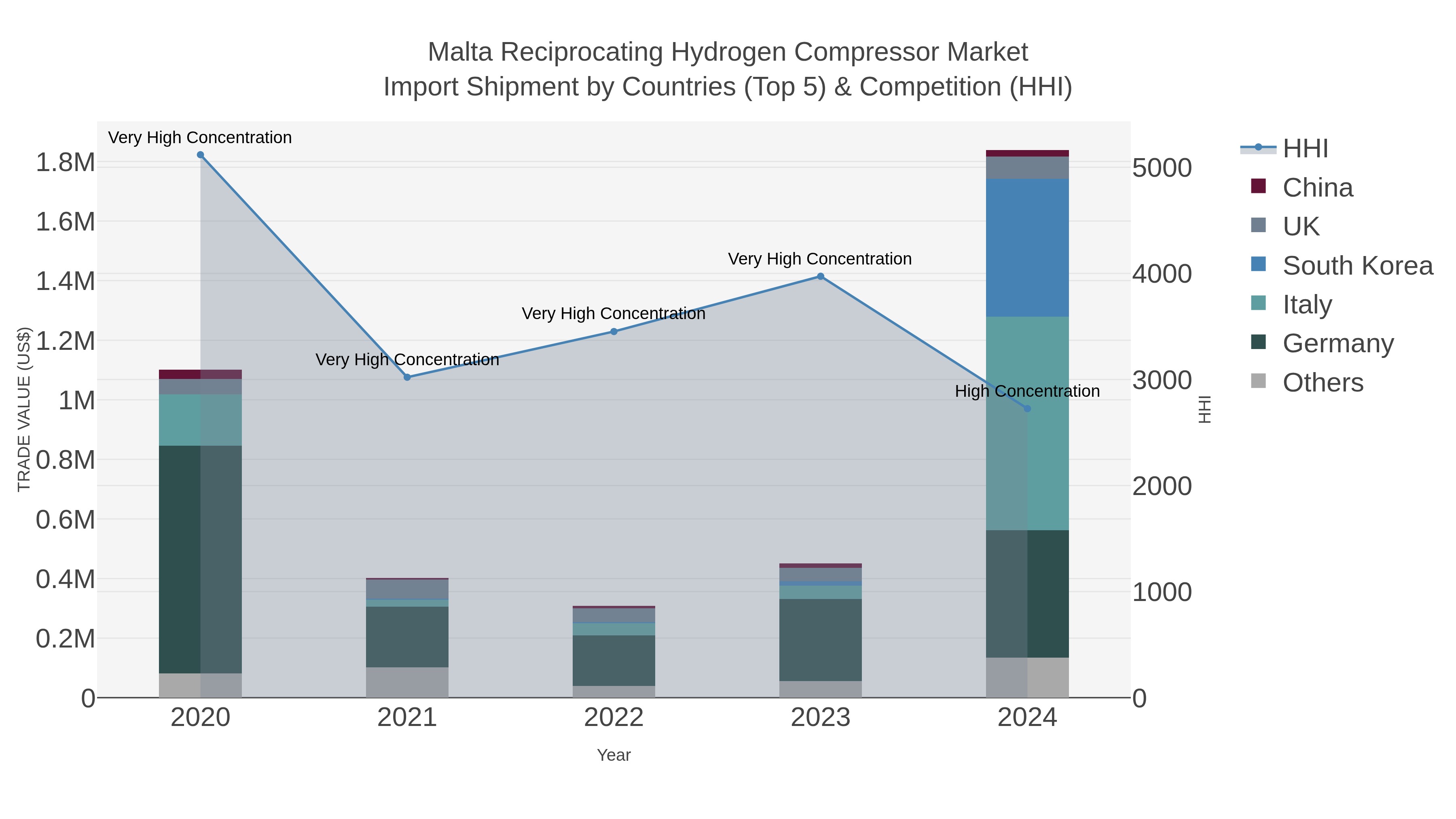The image size is (1456, 819).
Task: Click the 2024 UK bar segment
Action: coord(1028,167)
